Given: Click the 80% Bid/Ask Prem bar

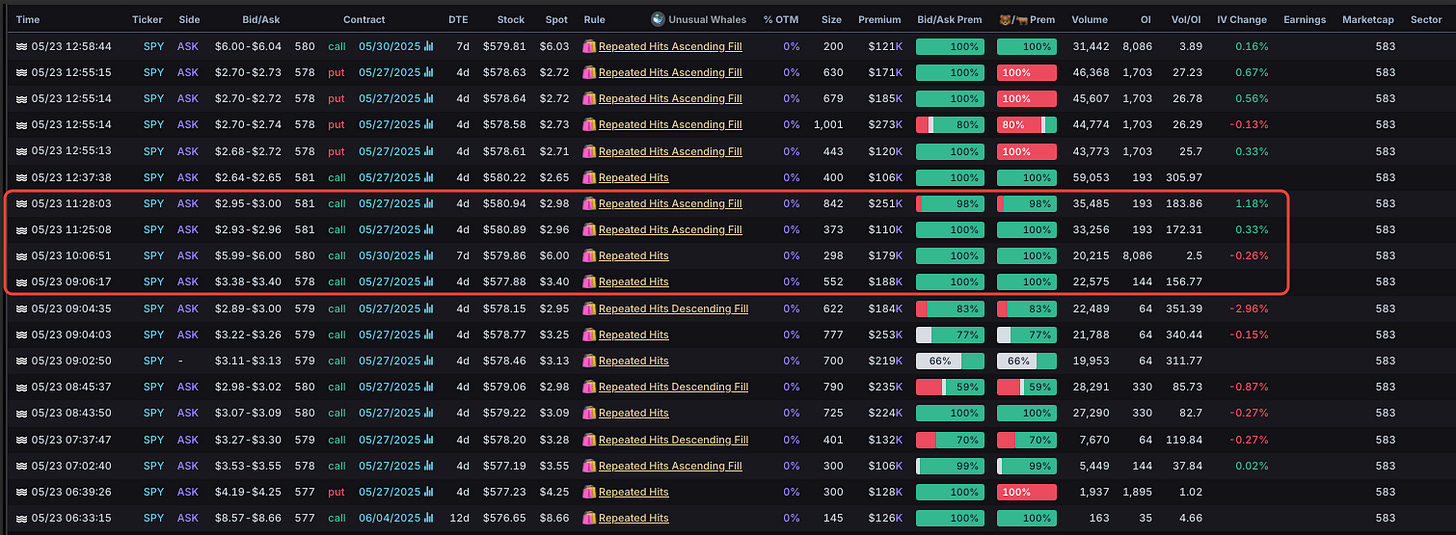Looking at the screenshot, I should click(950, 125).
